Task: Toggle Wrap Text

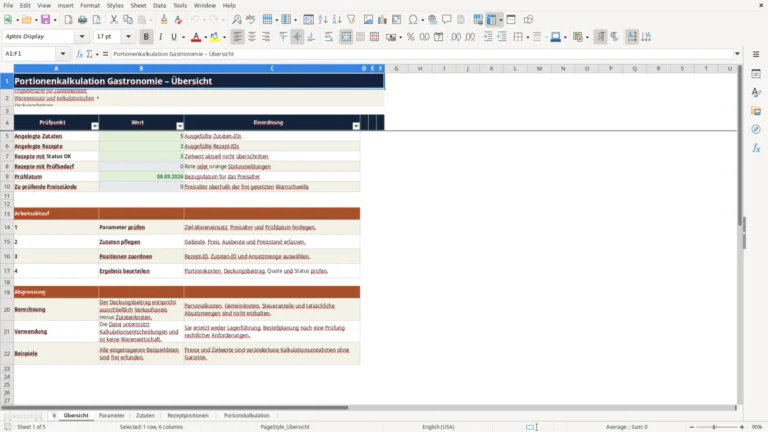Action: pos(329,37)
